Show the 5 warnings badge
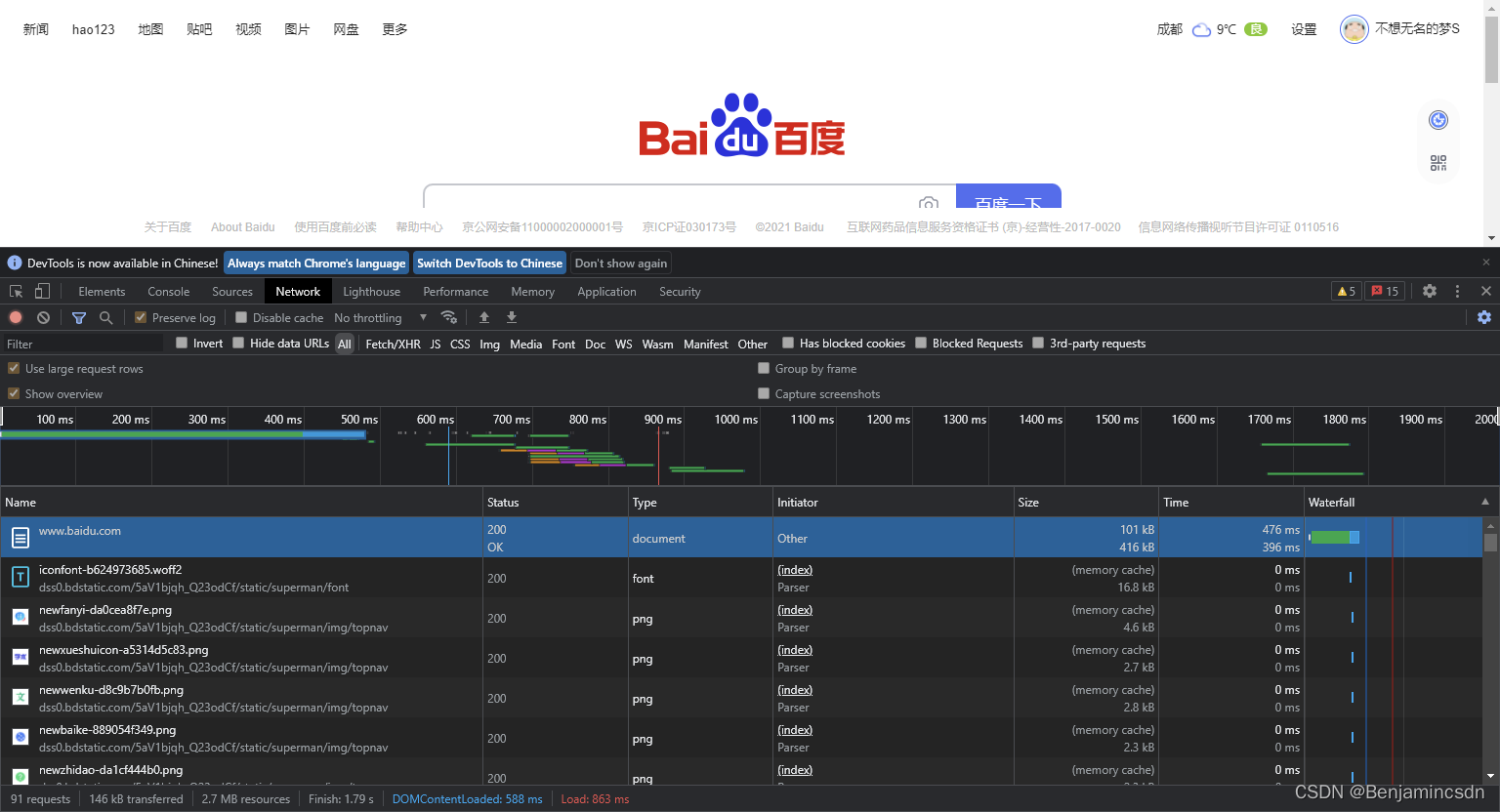Viewport: 1500px width, 812px height. [x=1347, y=291]
